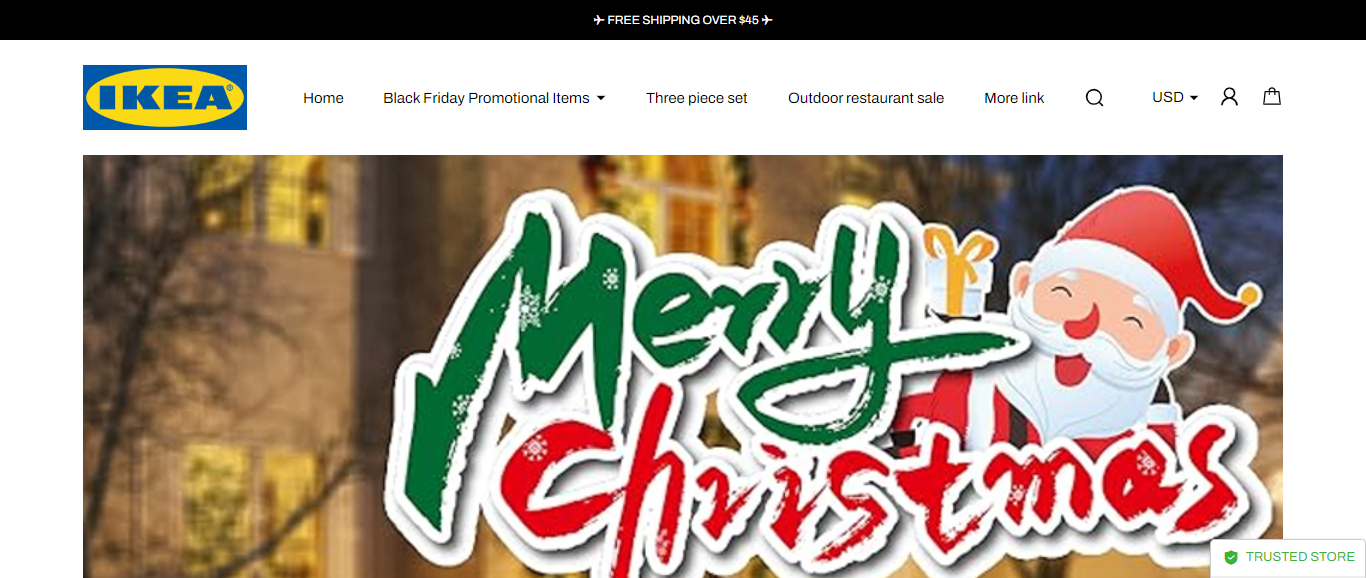
Task: Open the user account icon
Action: pyautogui.click(x=1229, y=97)
